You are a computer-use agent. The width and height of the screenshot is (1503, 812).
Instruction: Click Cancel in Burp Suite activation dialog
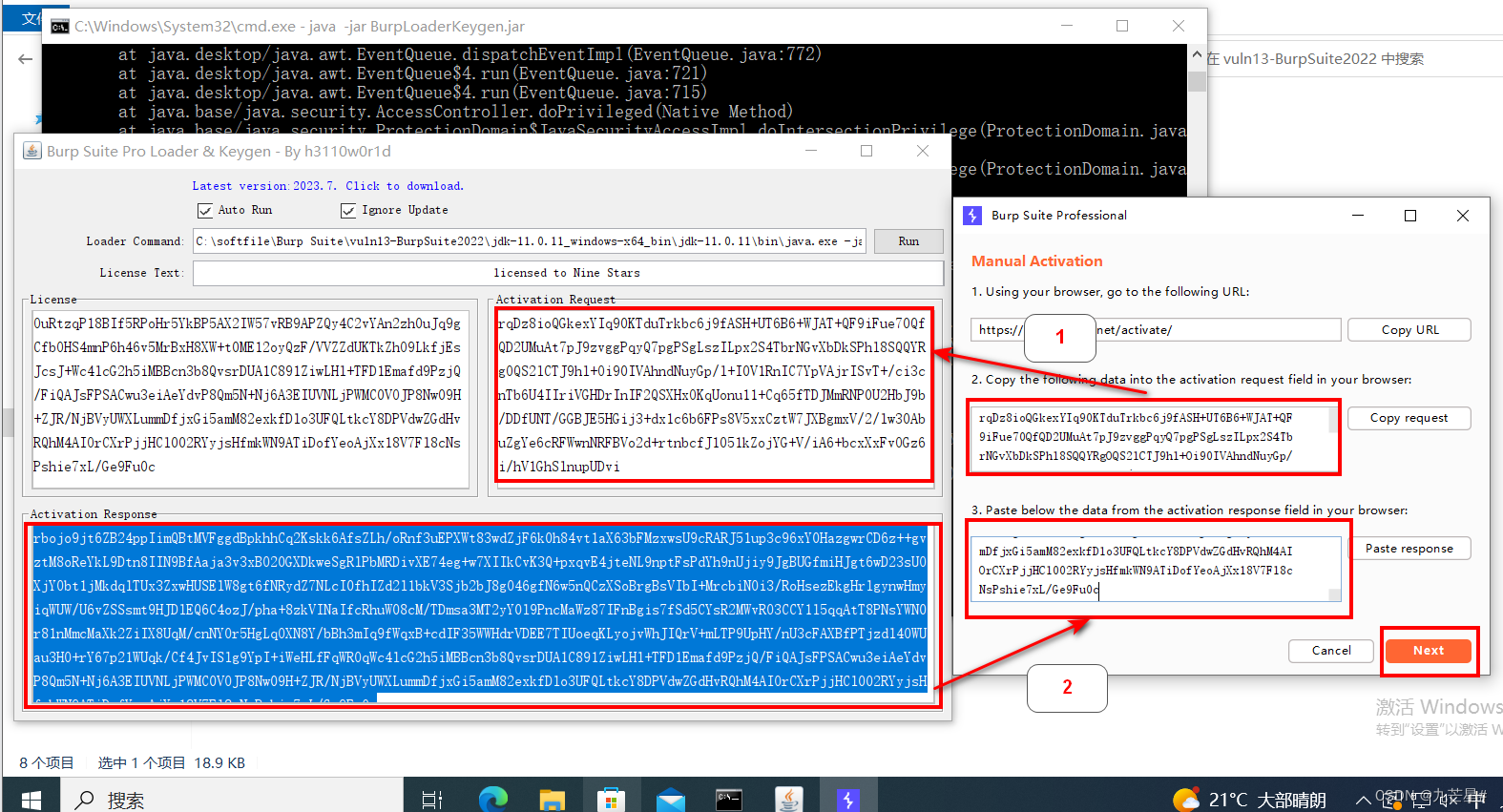[1330, 651]
